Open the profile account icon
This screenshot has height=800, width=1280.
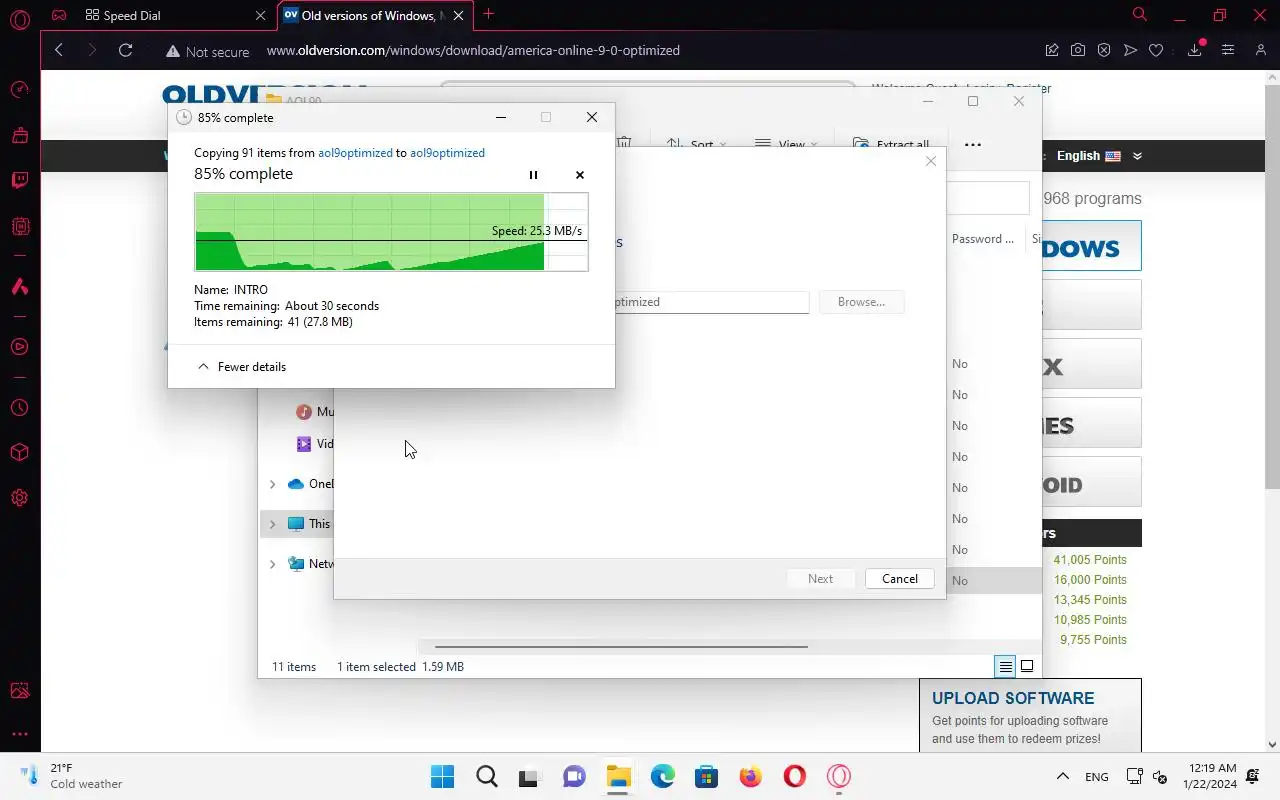[1261, 50]
